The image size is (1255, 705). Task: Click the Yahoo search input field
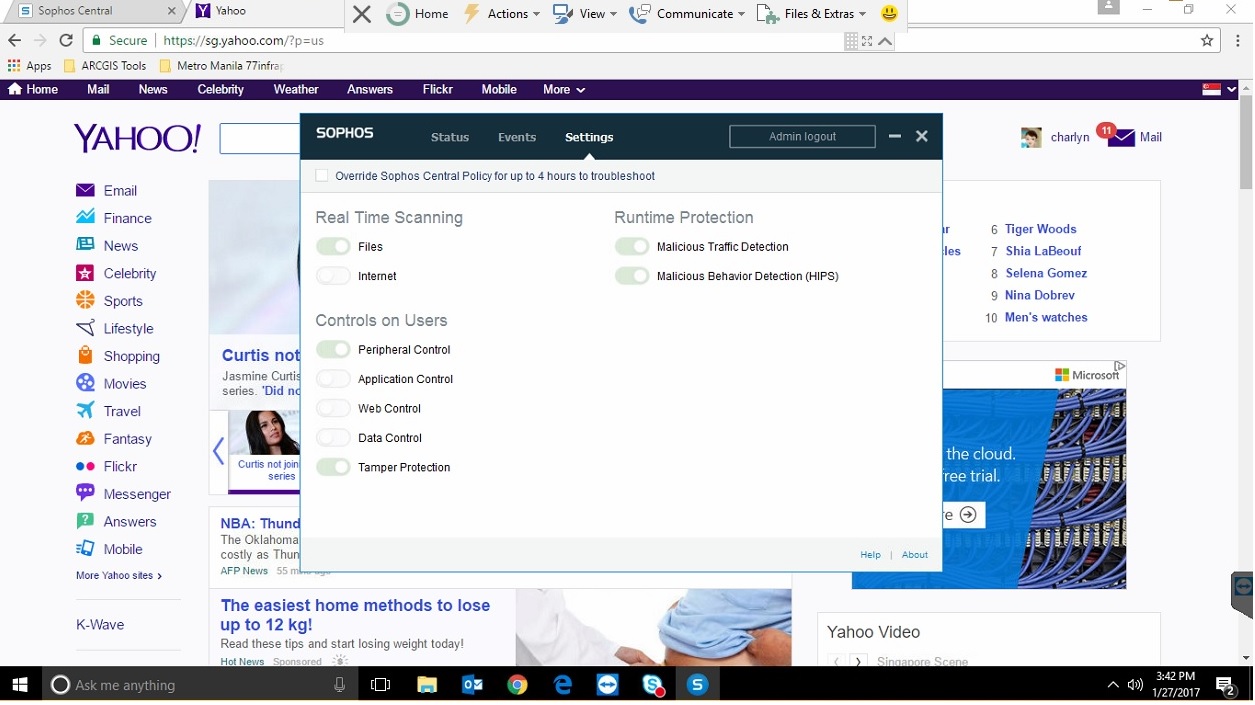[260, 139]
